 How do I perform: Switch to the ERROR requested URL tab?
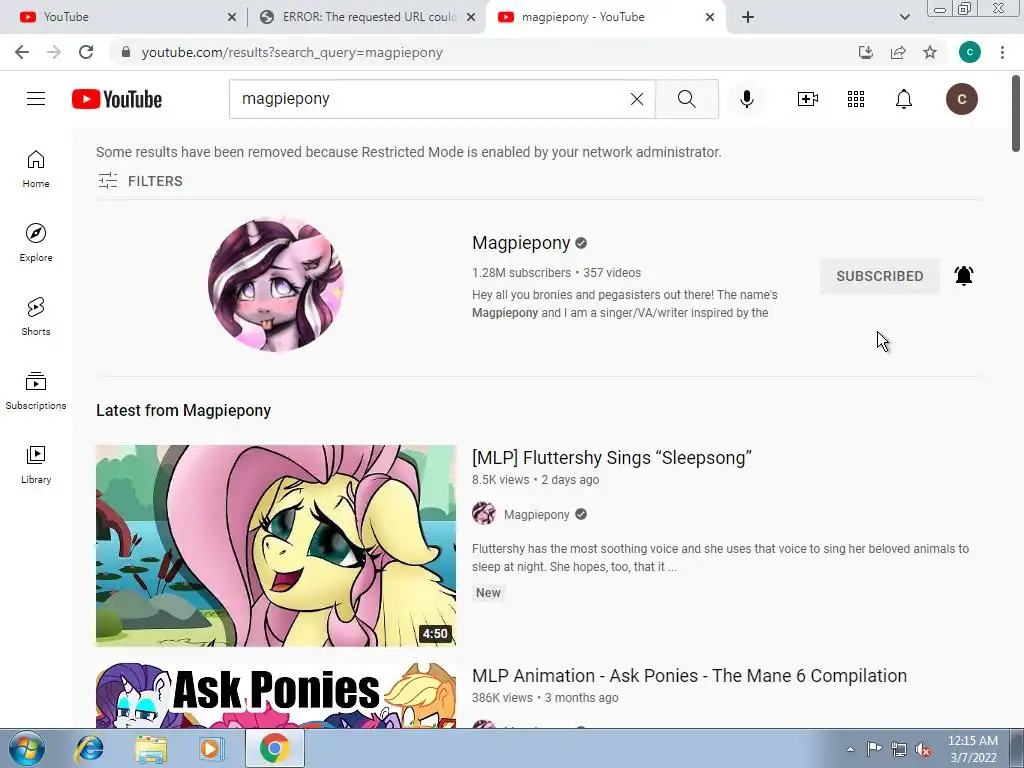click(366, 17)
